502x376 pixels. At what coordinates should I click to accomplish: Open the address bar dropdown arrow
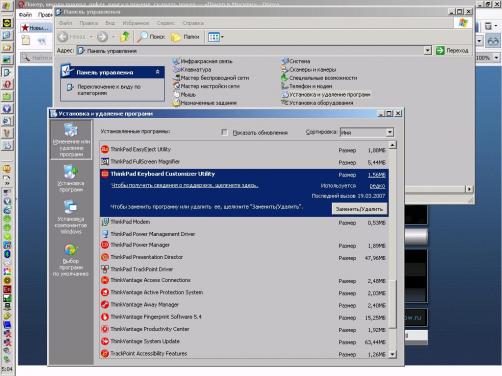pyautogui.click(x=428, y=51)
